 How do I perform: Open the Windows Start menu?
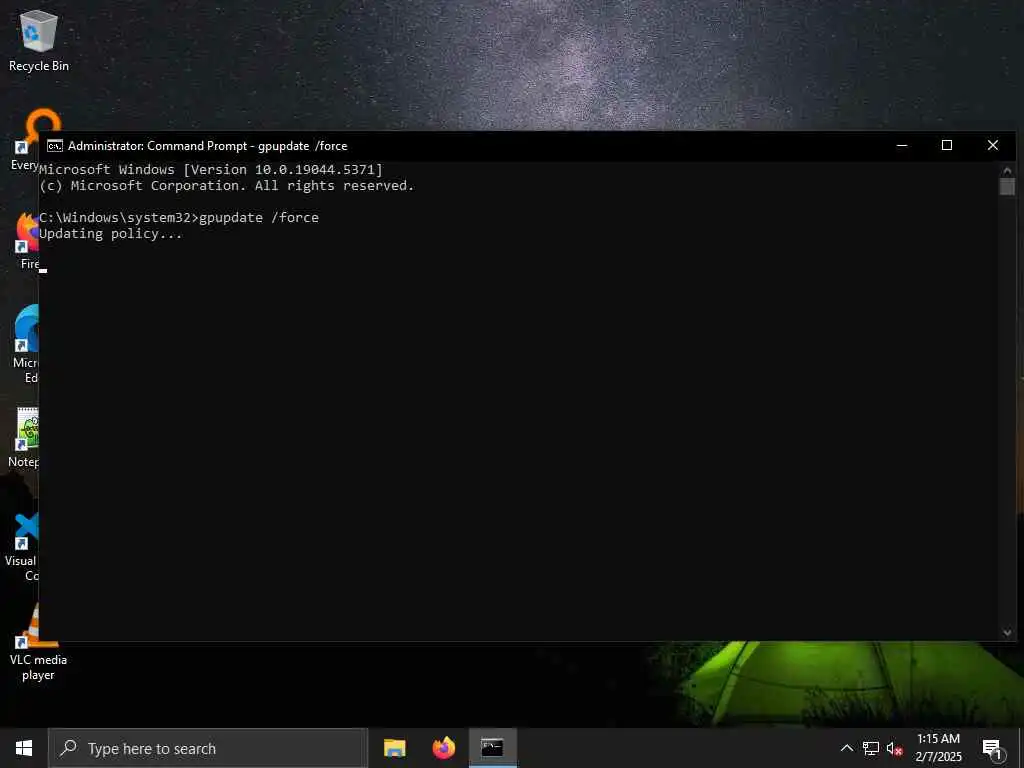click(24, 748)
